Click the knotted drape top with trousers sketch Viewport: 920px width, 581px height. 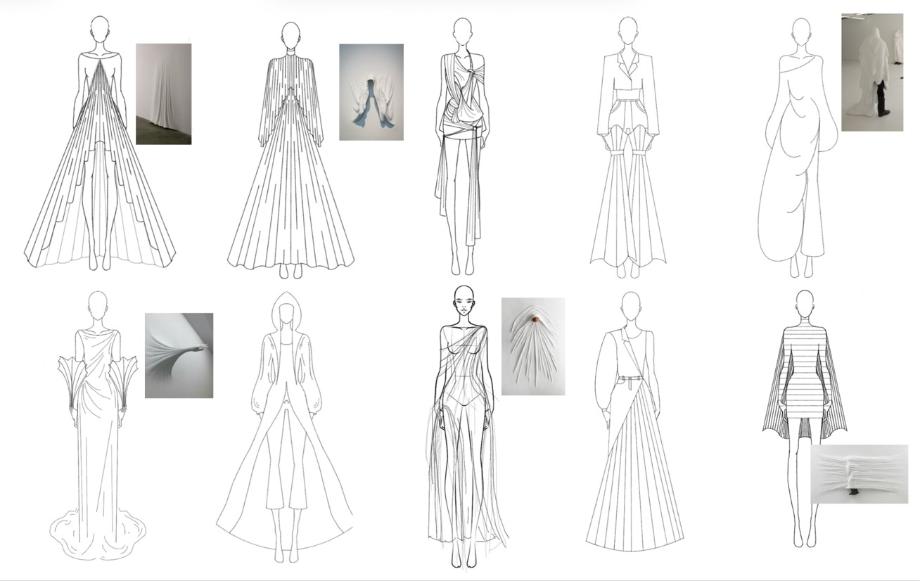tap(462, 147)
